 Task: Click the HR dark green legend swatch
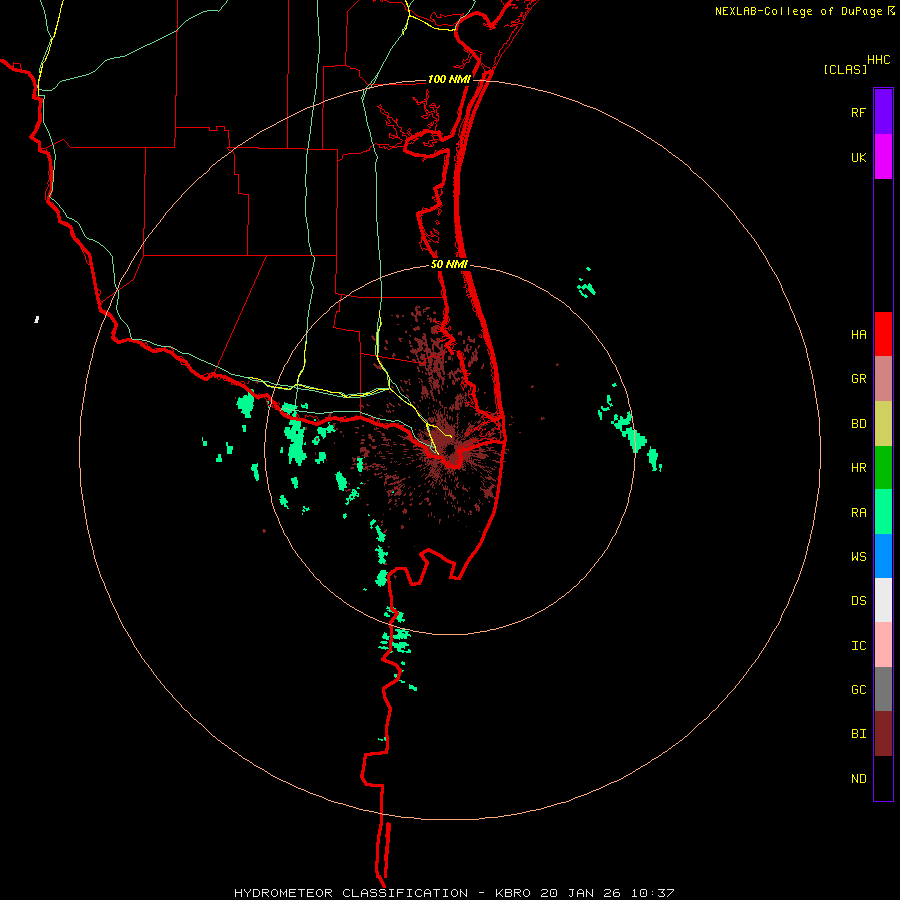883,468
